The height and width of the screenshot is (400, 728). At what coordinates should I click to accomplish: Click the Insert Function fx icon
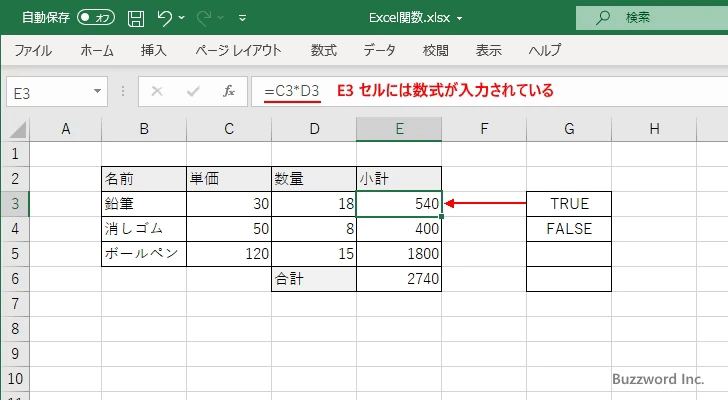point(228,91)
